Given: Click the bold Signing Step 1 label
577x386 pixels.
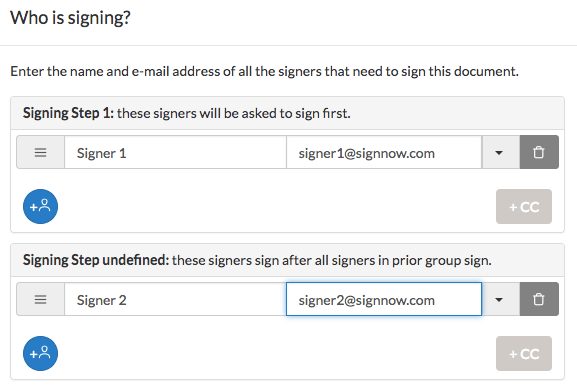Looking at the screenshot, I should click(68, 113).
